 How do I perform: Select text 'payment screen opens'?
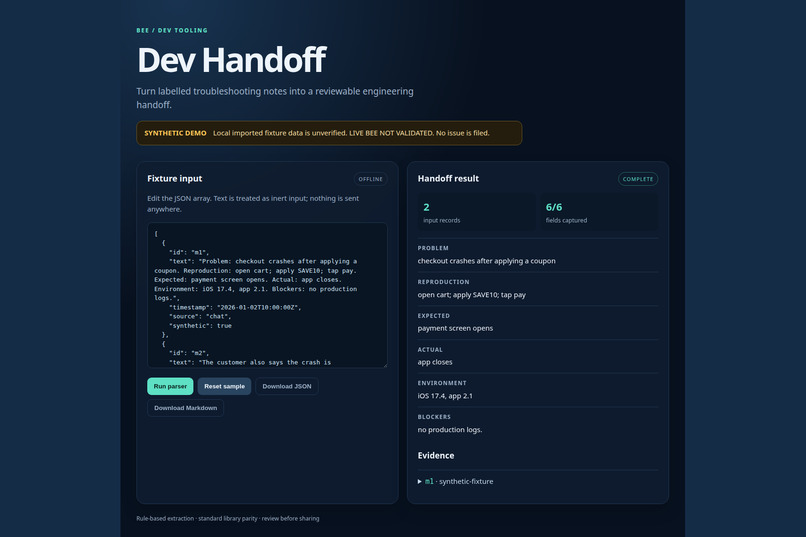455,328
